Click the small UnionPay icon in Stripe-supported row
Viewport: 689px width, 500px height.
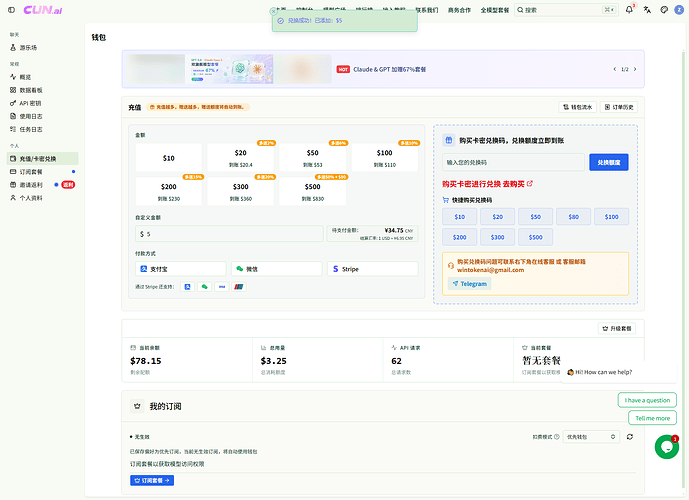pyautogui.click(x=239, y=287)
